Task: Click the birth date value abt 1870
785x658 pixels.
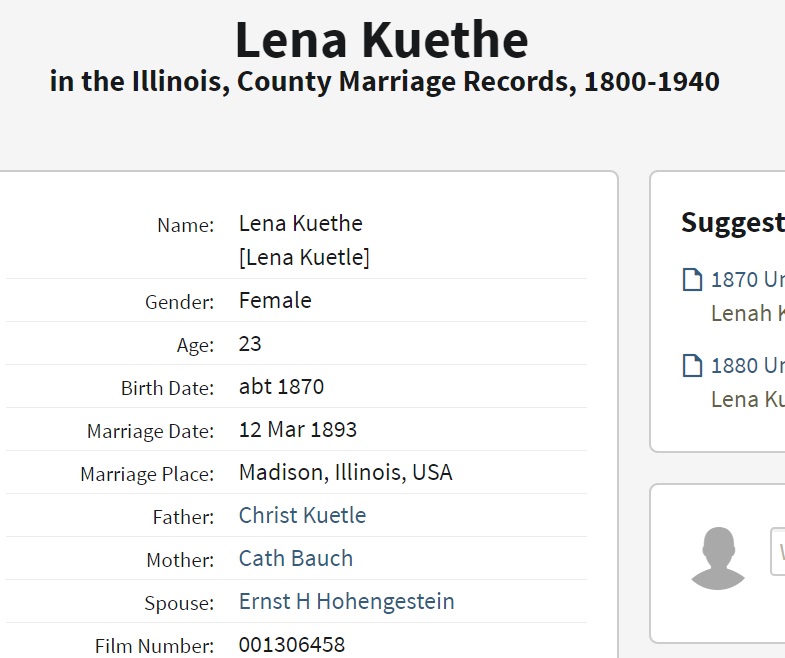Action: pos(281,387)
